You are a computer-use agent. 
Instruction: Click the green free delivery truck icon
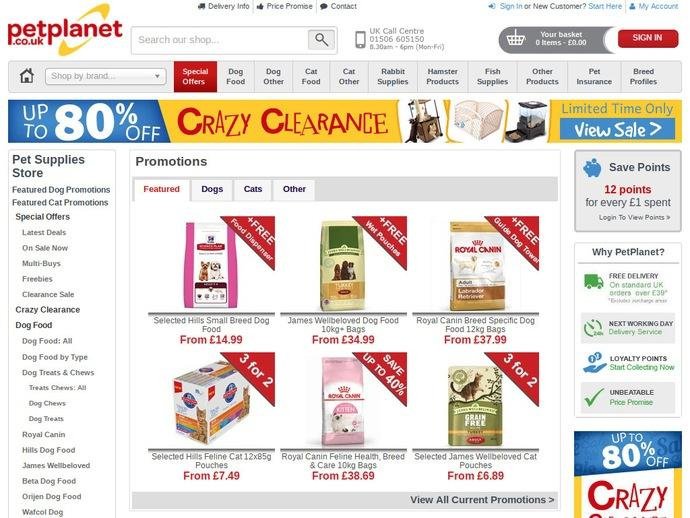pos(593,281)
